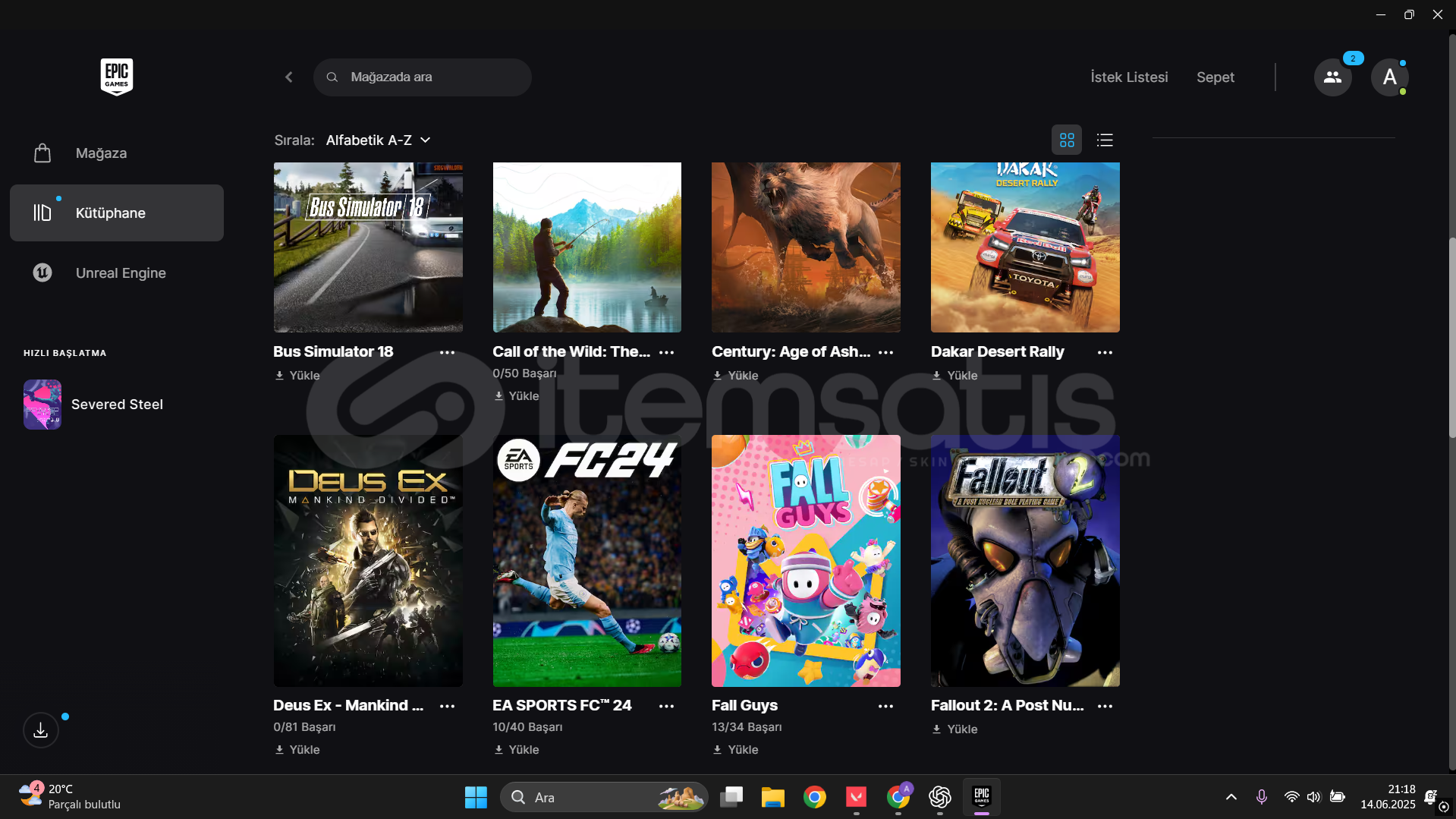Install Deus Ex via Yükle
The image size is (1456, 819).
tap(297, 750)
